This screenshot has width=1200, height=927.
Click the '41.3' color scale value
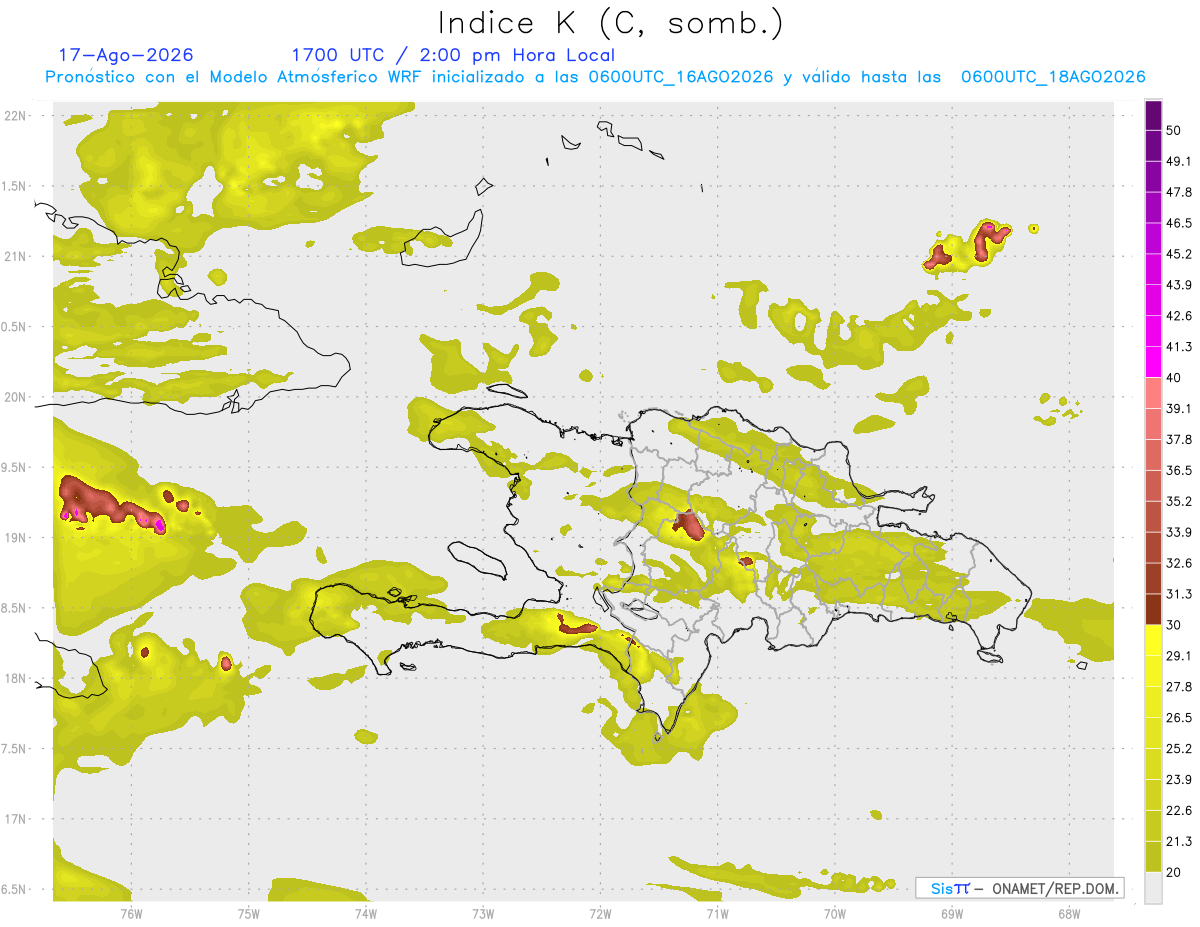[1179, 347]
